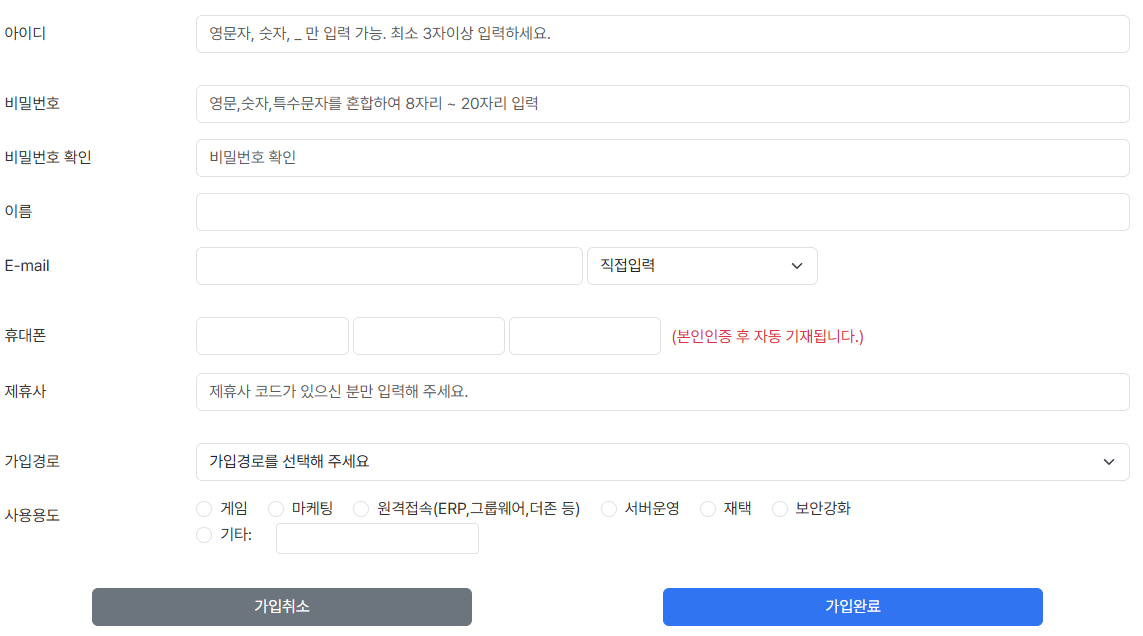Focus the 비밀번호 확인 field

point(662,158)
